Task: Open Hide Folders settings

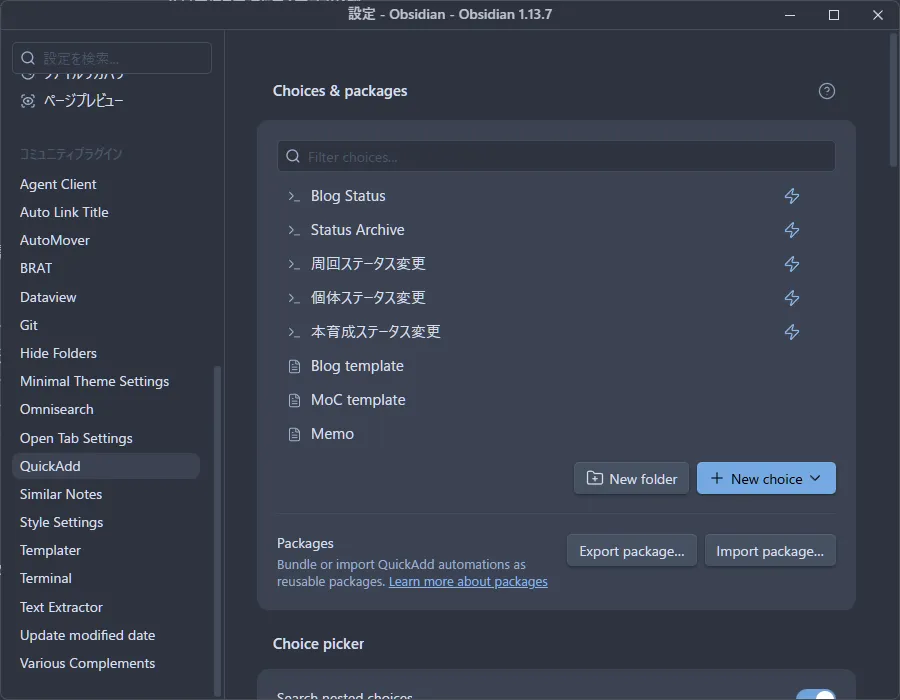Action: (x=58, y=353)
